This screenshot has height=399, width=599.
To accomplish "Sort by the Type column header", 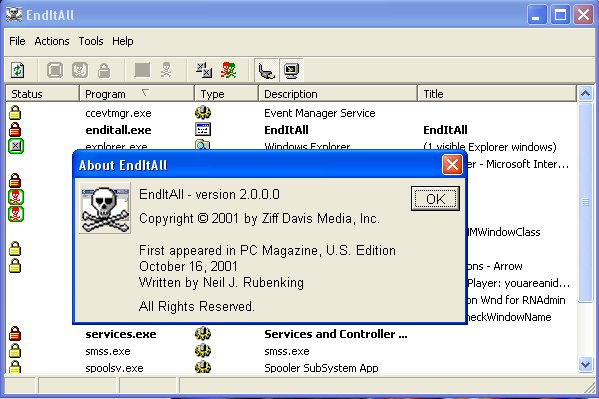I will (226, 94).
